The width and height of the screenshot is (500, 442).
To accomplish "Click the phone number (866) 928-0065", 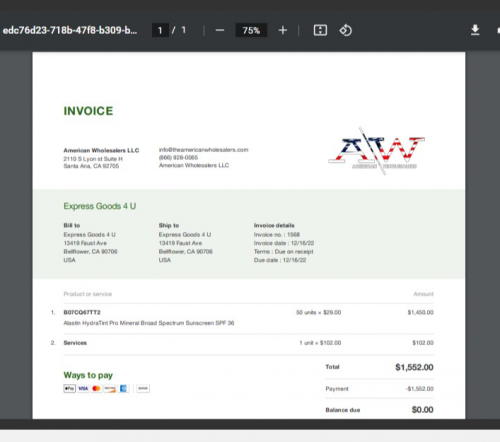I will click(178, 157).
